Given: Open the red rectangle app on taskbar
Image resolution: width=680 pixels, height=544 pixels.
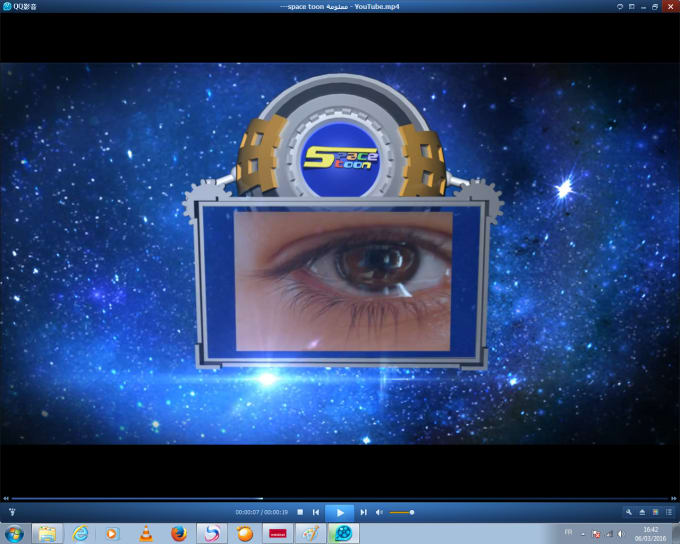Looking at the screenshot, I should (278, 533).
